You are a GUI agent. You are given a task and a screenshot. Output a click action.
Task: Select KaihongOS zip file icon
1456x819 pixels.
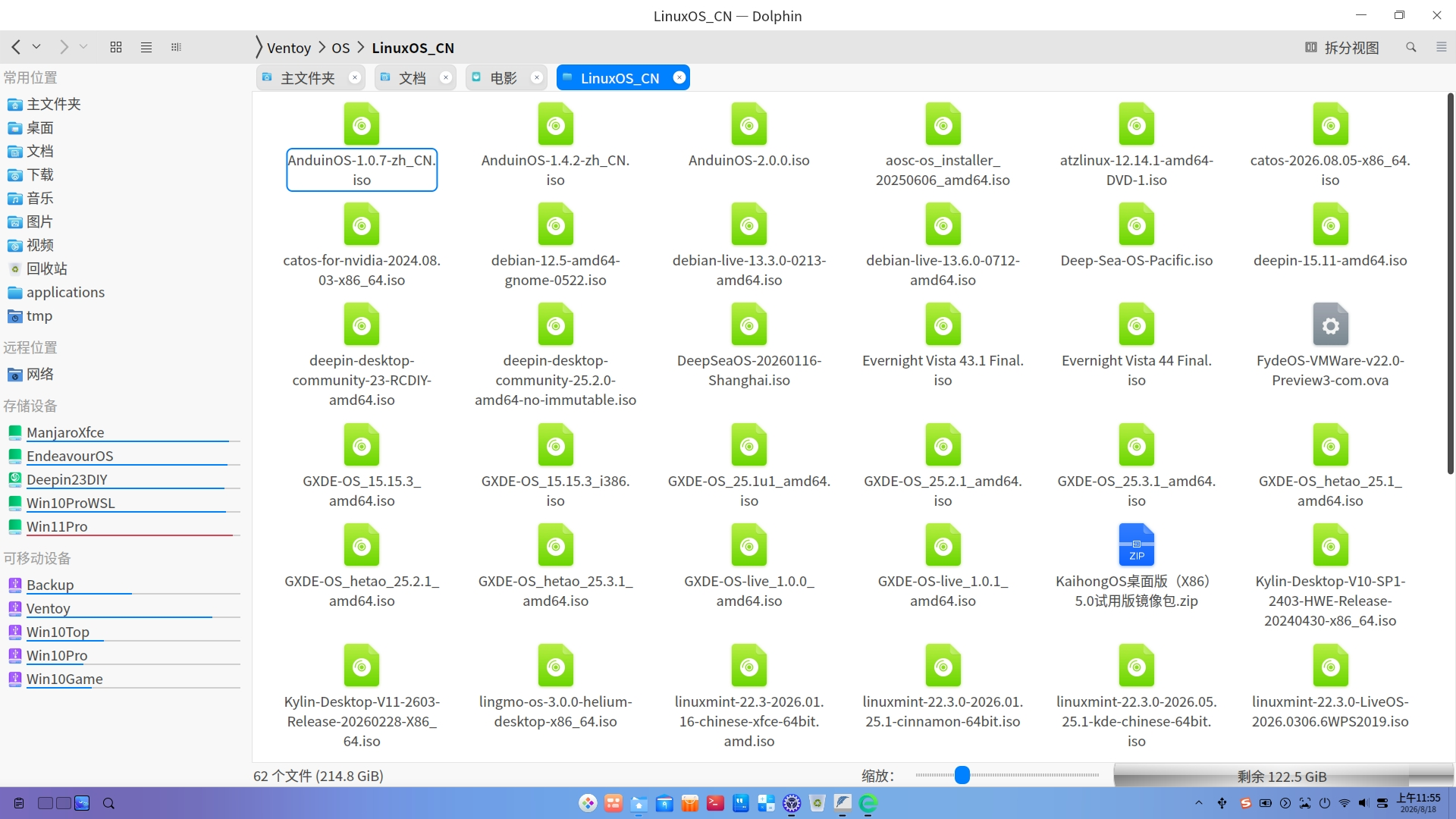pos(1136,545)
